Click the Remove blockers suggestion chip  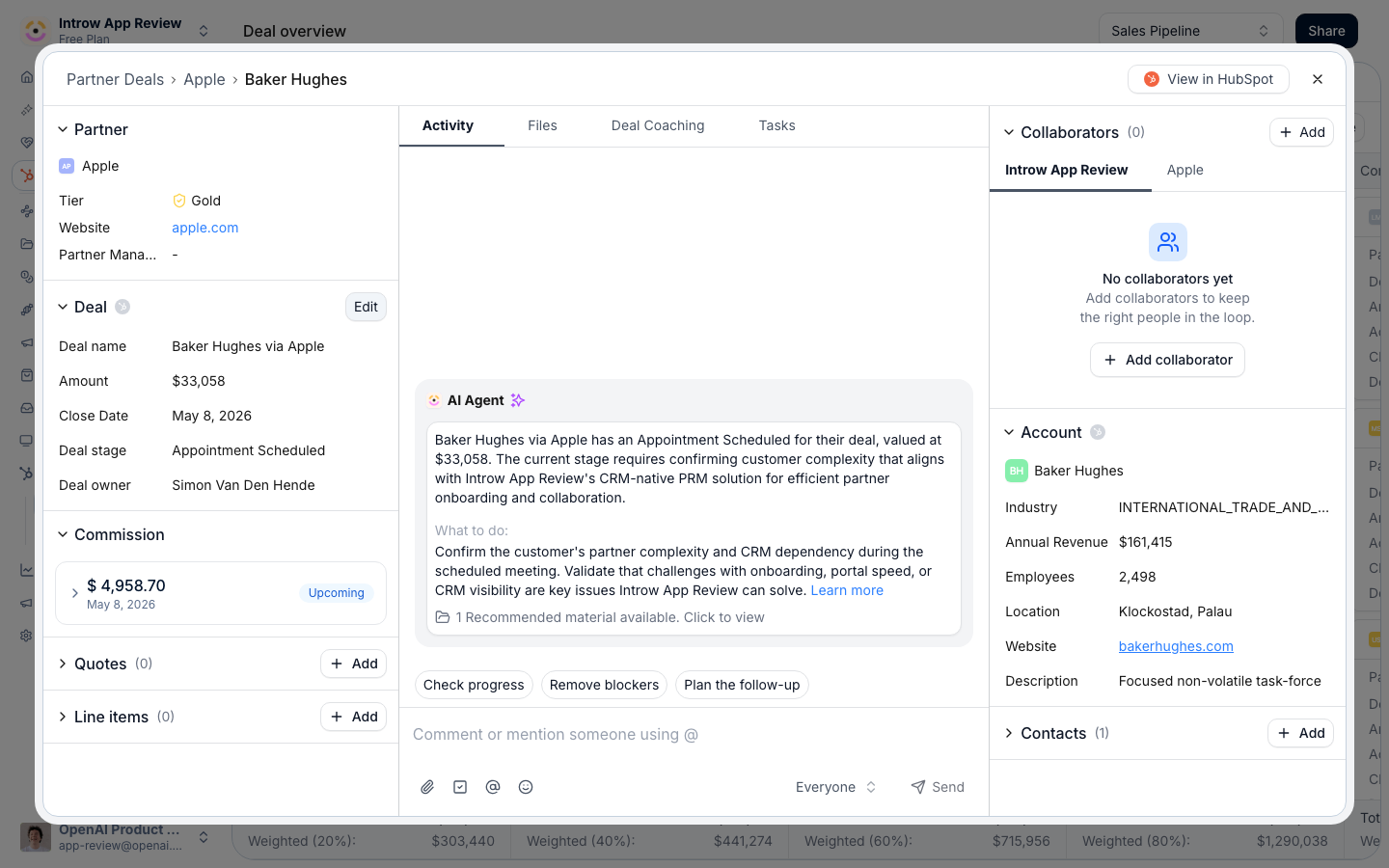604,685
